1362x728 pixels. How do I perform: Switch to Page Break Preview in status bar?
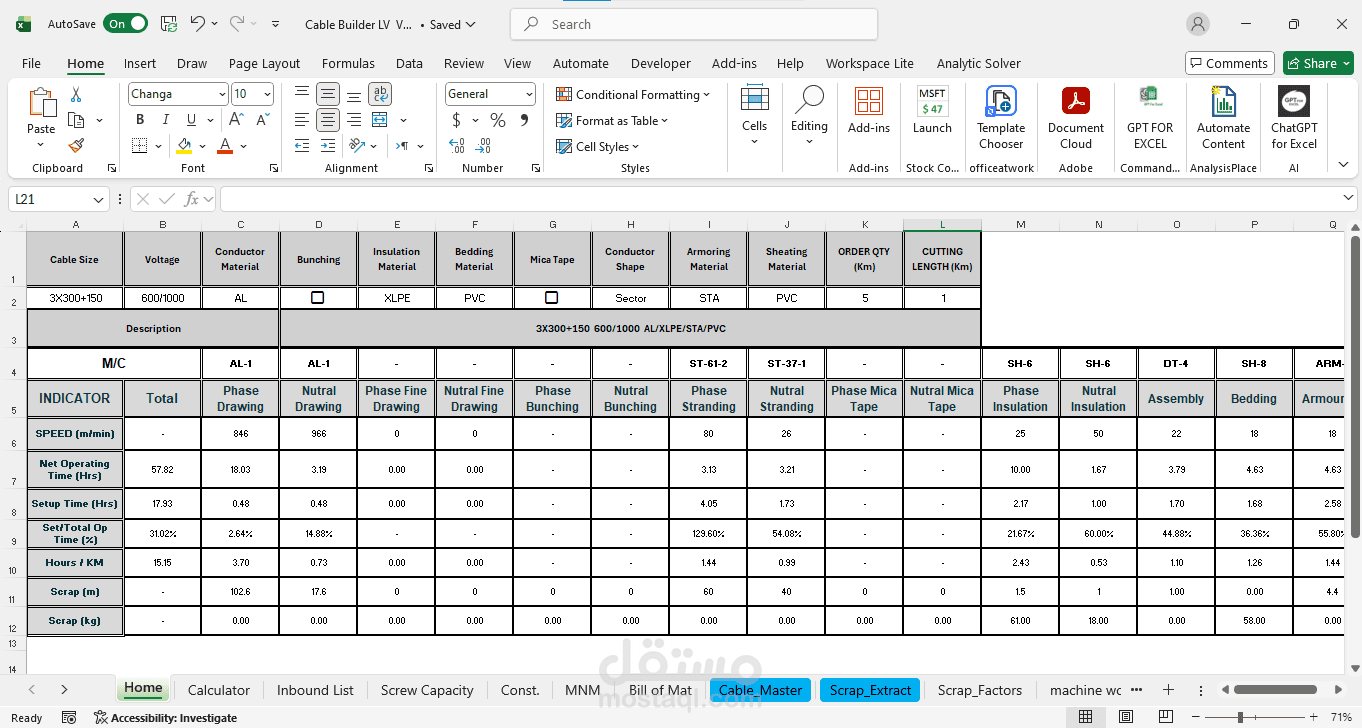pyautogui.click(x=1166, y=717)
